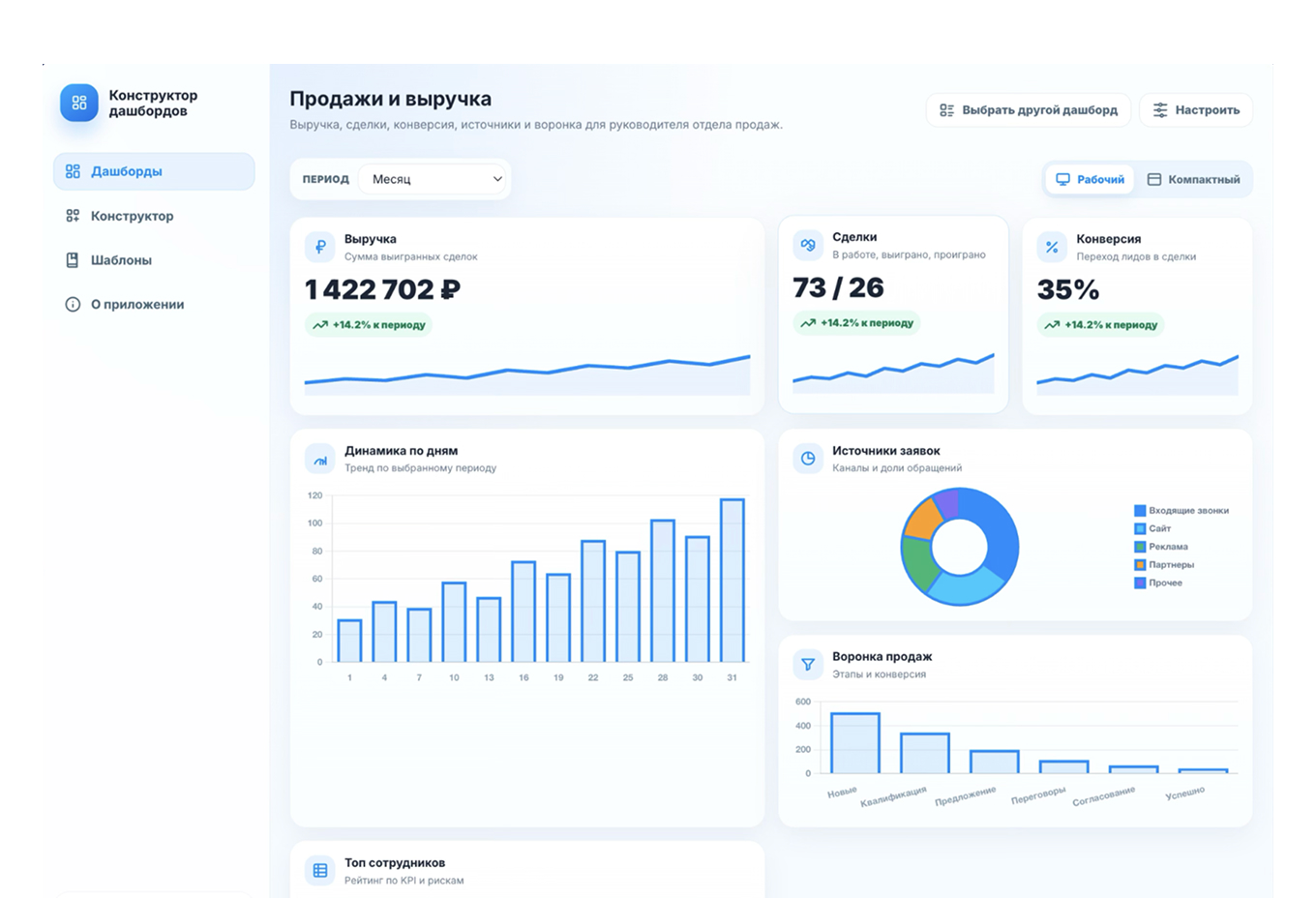Screen dimensions: 1316x898
Task: Click the deals icon on Сделки card
Action: (808, 245)
